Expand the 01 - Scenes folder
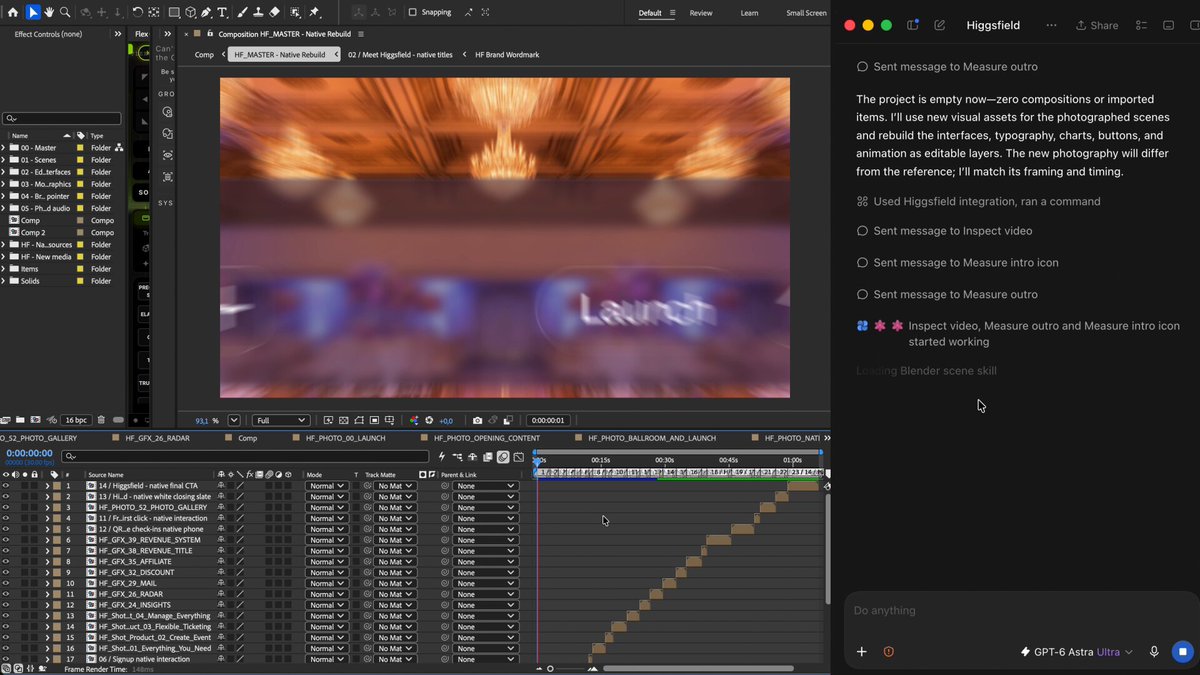Image resolution: width=1200 pixels, height=675 pixels. 3,160
